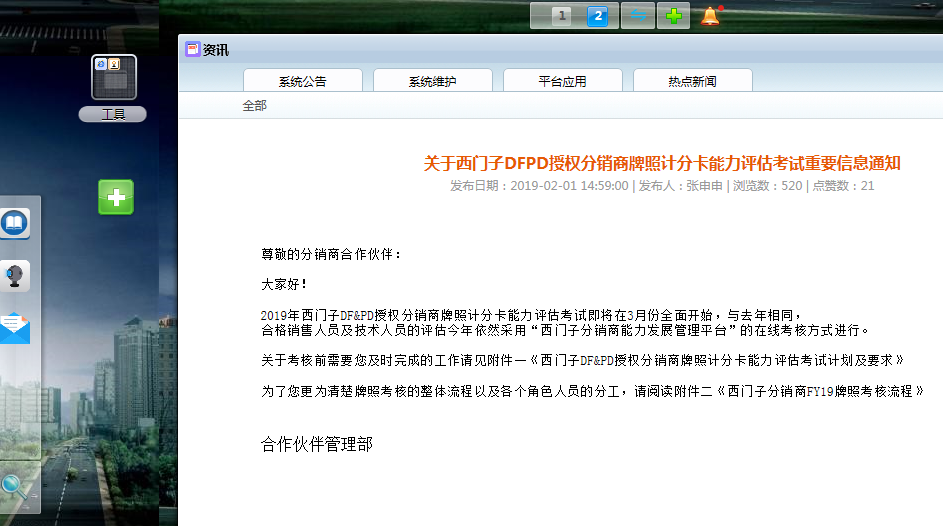Click 点赞数：21 text
The width and height of the screenshot is (943, 526).
(843, 186)
